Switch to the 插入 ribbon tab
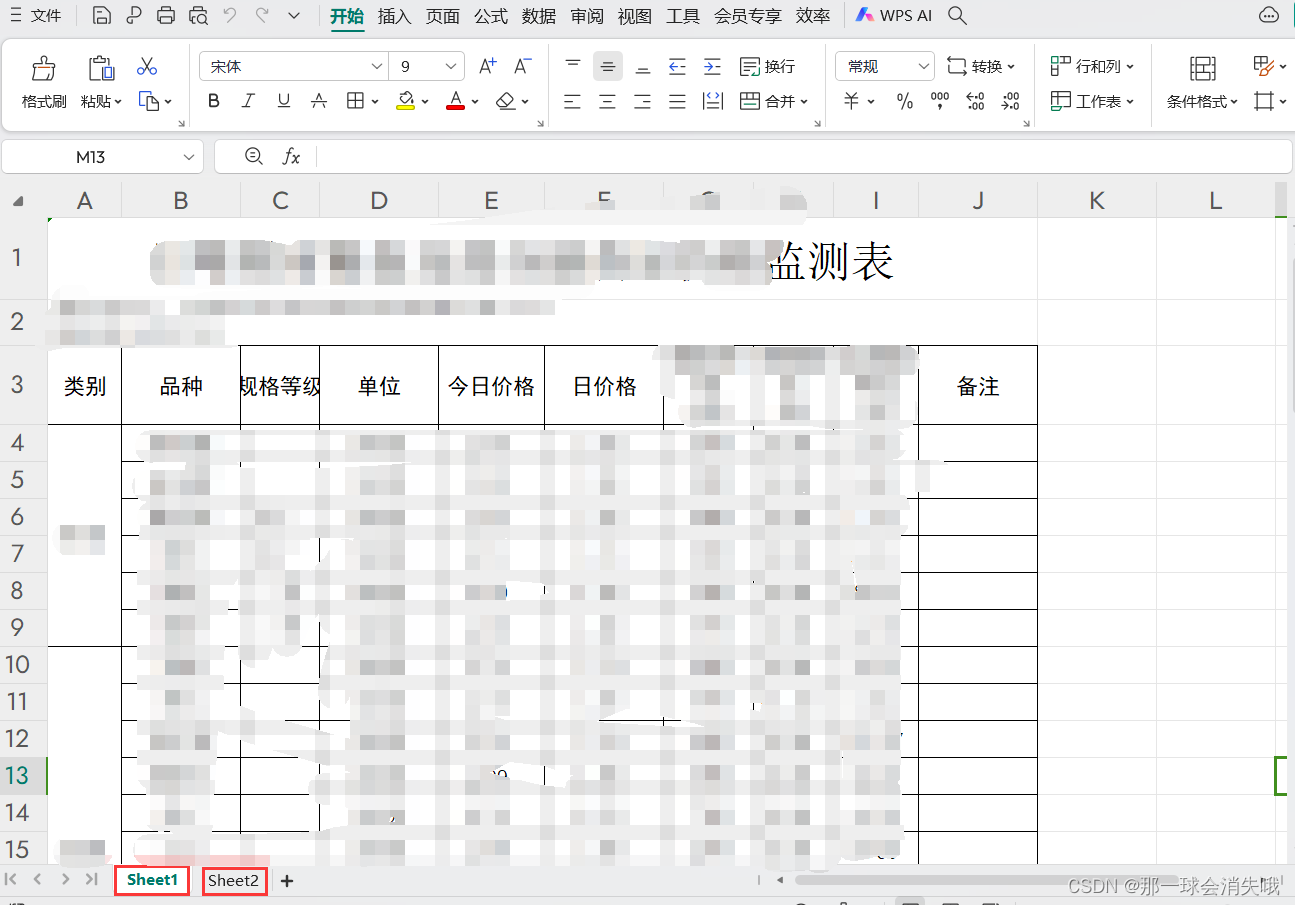The width and height of the screenshot is (1295, 905). (394, 16)
